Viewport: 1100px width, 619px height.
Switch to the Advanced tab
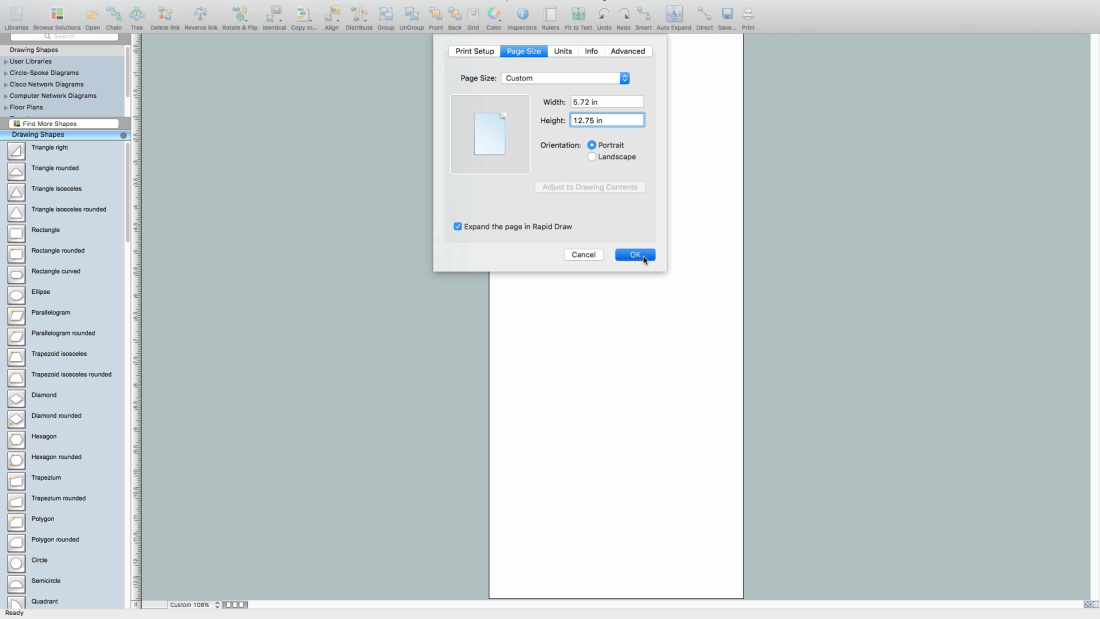click(x=628, y=51)
